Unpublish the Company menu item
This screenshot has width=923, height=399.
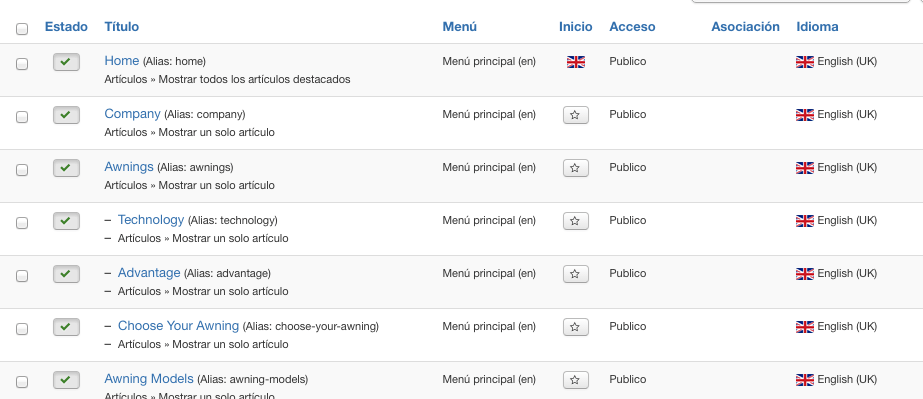(66, 115)
